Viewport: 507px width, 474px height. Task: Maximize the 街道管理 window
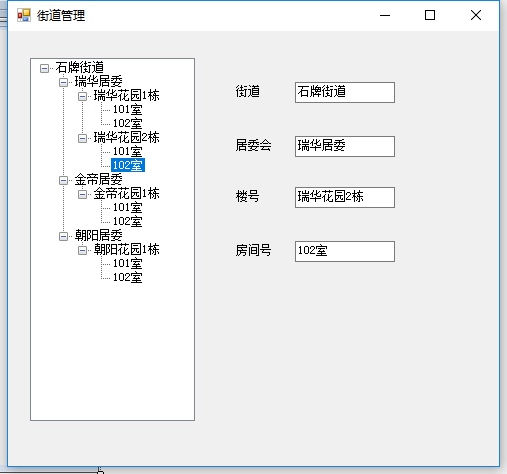point(430,15)
